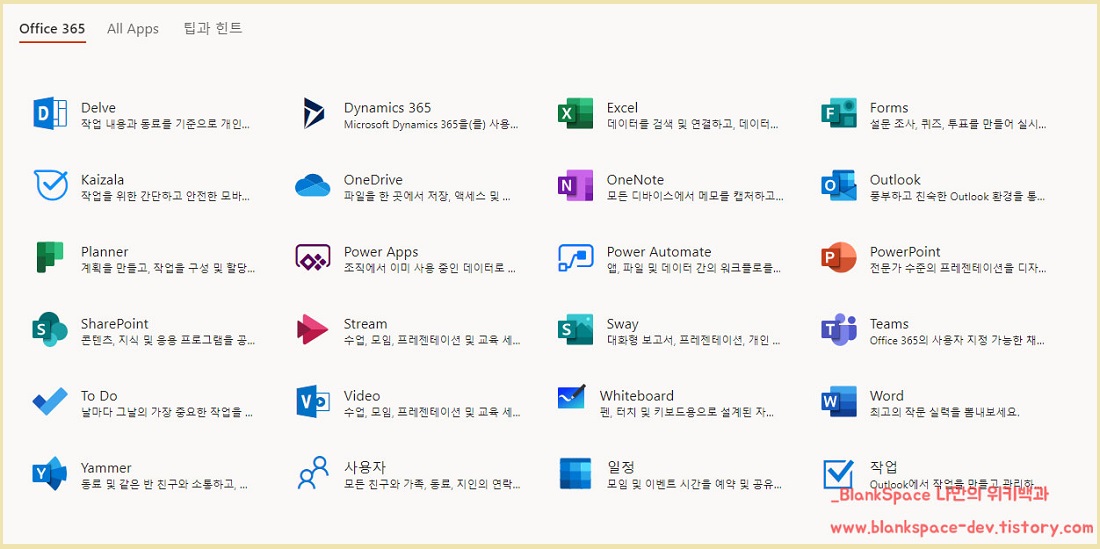The width and height of the screenshot is (1100, 549).
Task: Click Excel description starting '데이터를 검색 및 연결하고'
Action: (x=692, y=124)
